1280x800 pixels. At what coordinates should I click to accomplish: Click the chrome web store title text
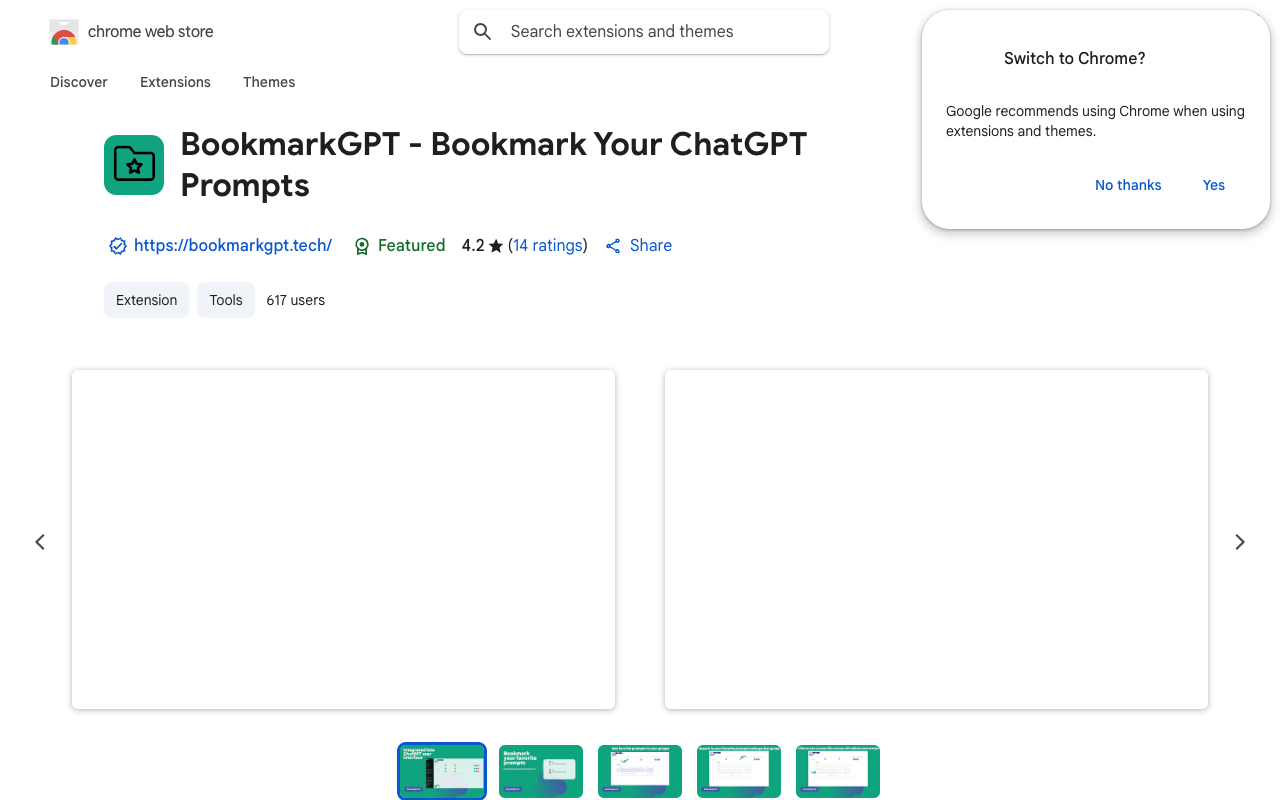tap(151, 32)
